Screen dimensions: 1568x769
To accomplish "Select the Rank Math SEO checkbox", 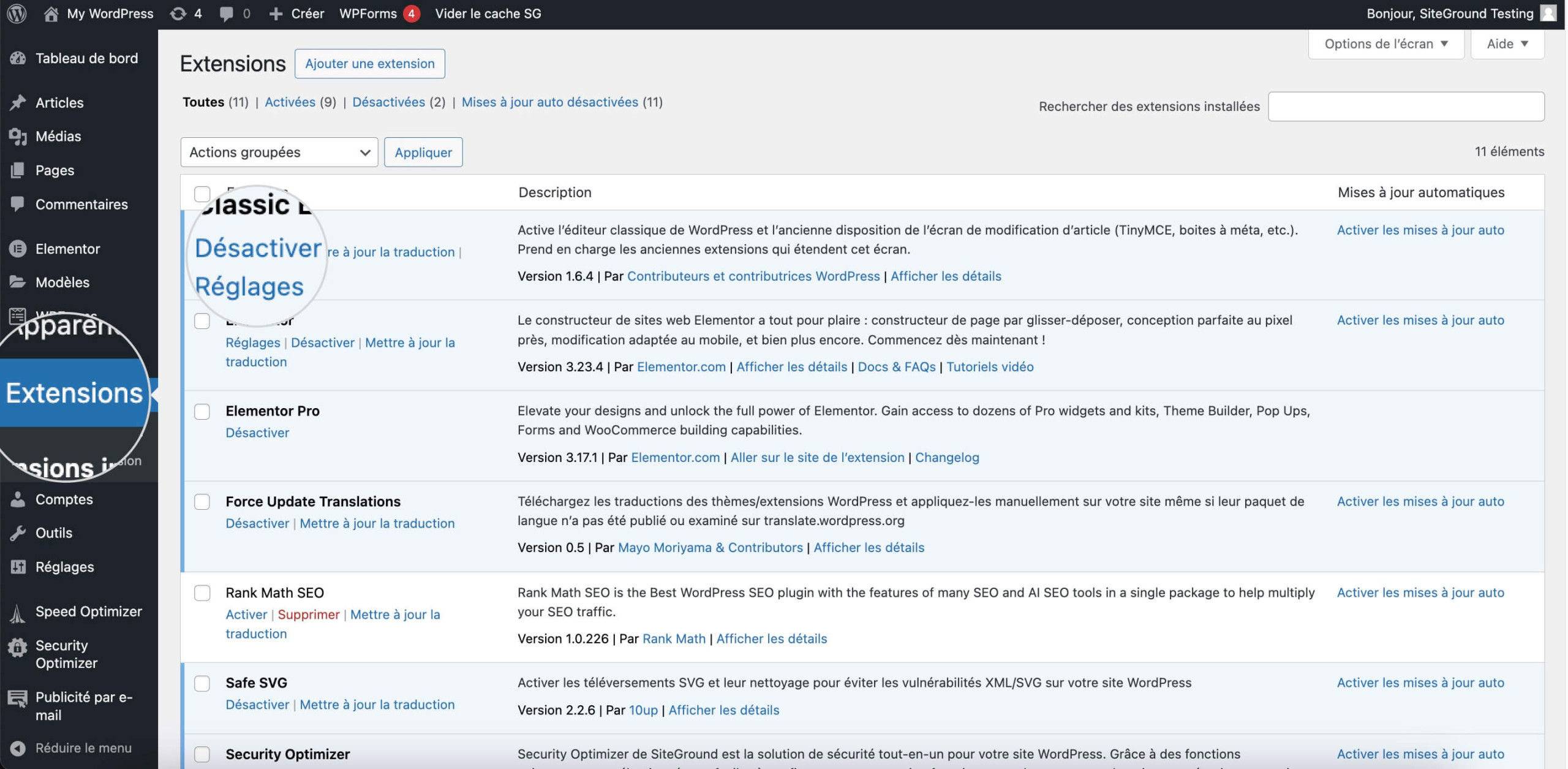I will [202, 593].
